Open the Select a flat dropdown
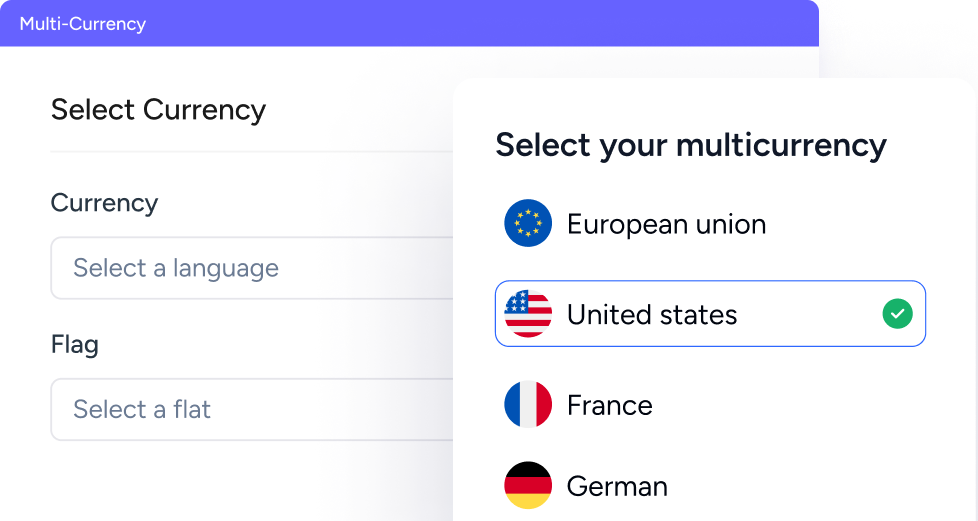This screenshot has width=978, height=521. point(250,409)
